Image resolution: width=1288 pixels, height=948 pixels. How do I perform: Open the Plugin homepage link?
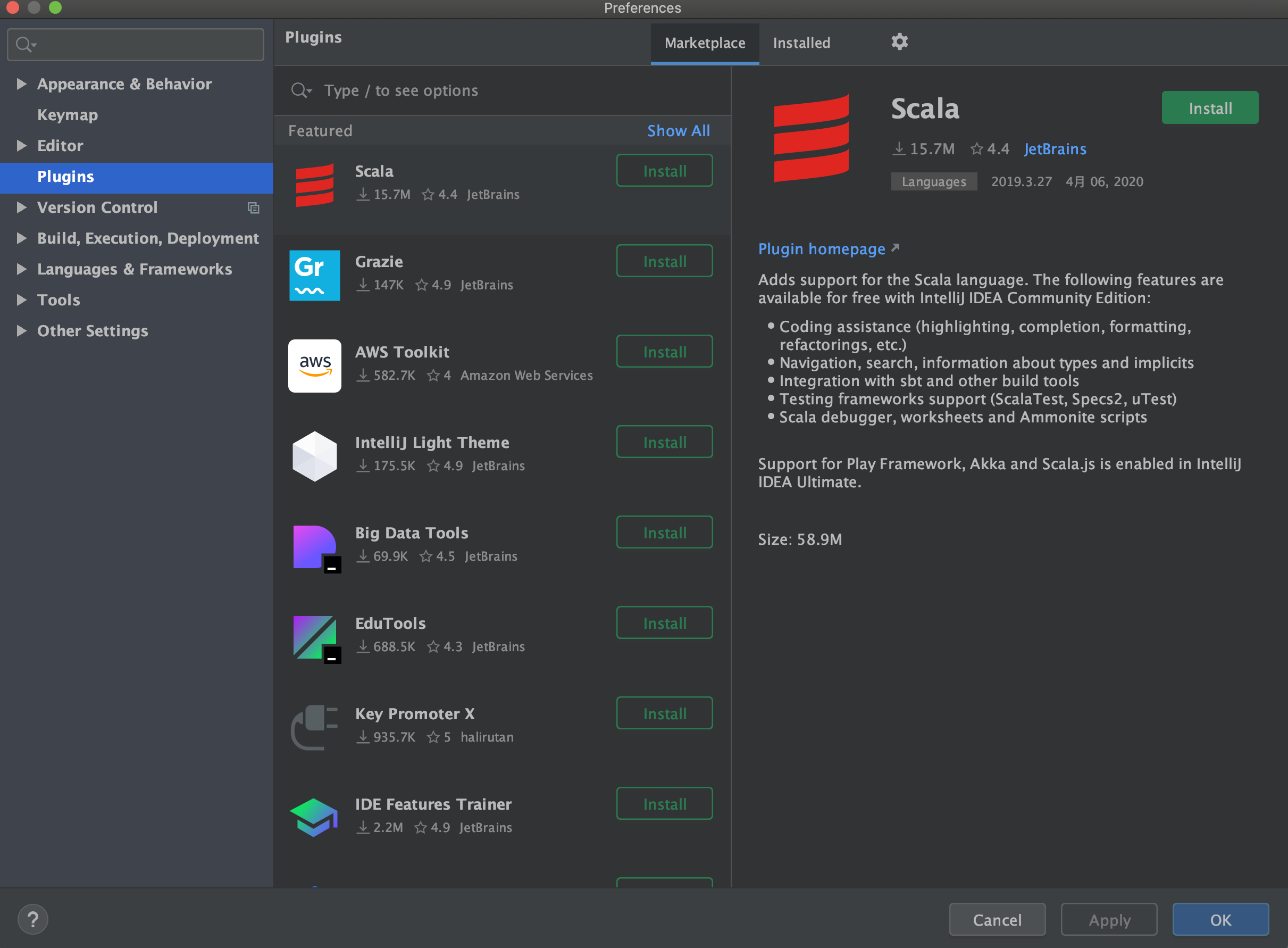[x=822, y=249]
